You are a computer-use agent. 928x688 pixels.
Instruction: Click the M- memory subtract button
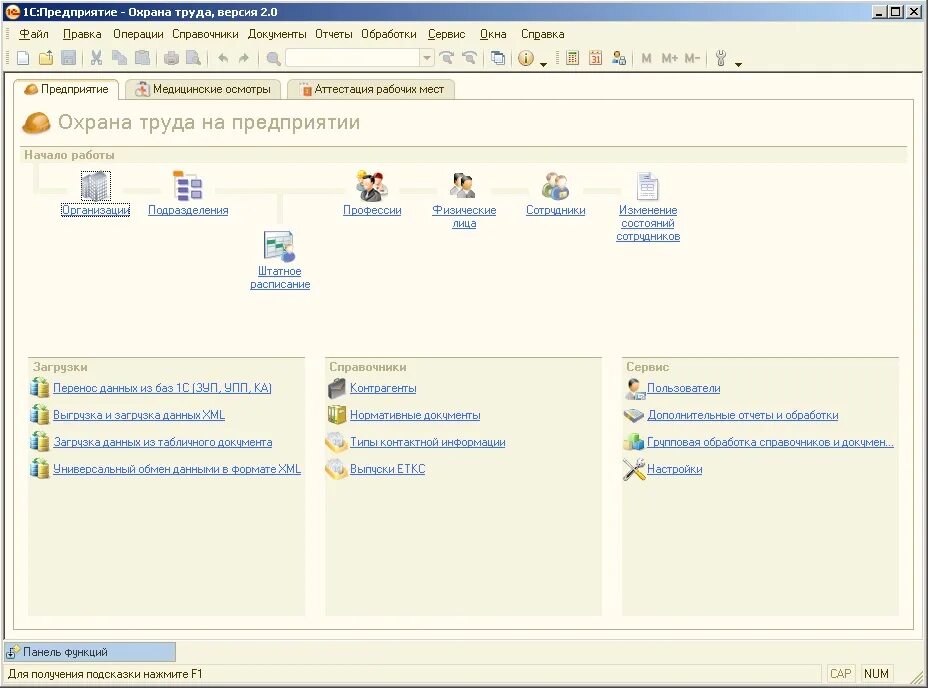tap(692, 58)
